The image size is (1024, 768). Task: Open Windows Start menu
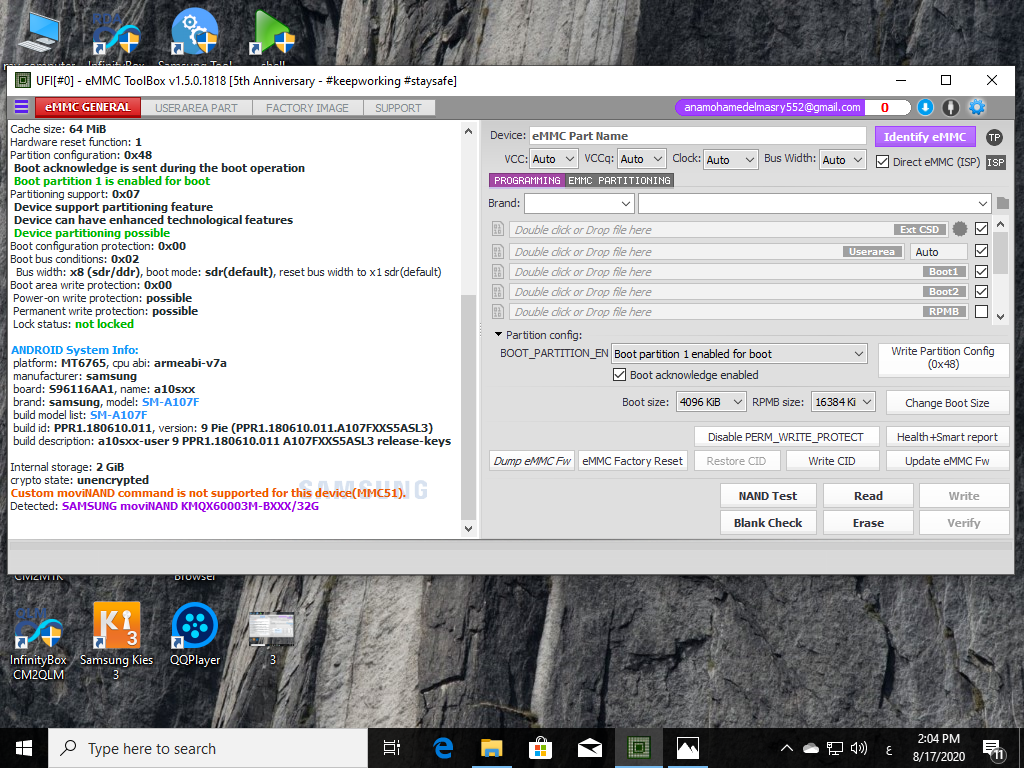click(24, 748)
